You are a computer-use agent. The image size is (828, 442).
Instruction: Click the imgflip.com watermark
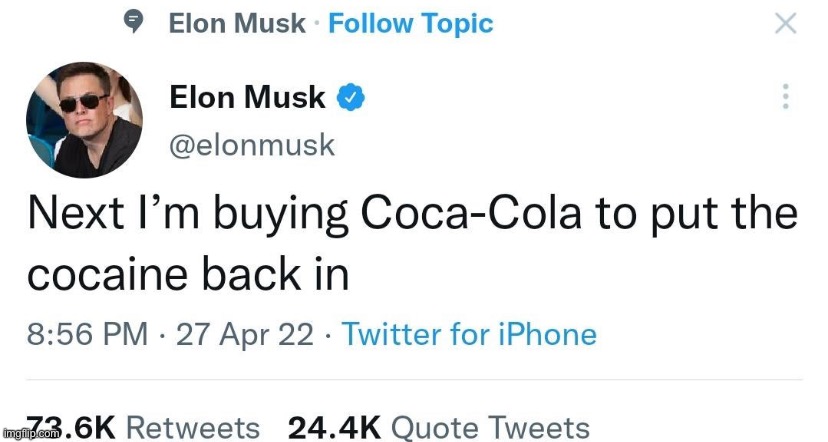click(x=30, y=434)
